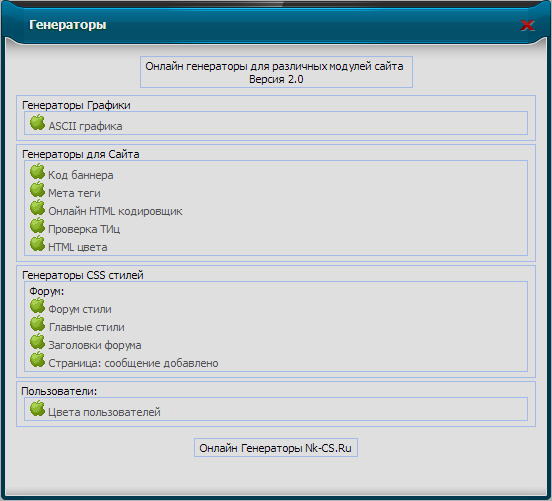The width and height of the screenshot is (552, 501).
Task: Open the Мета теги generator link
Action: [74, 193]
